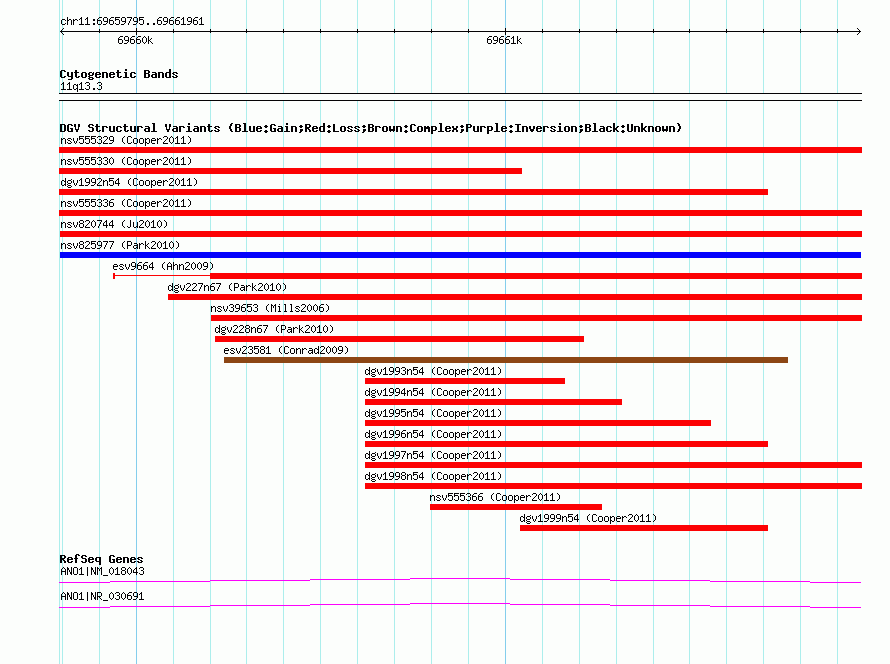The height and width of the screenshot is (664, 890).
Task: Open dgv1992n54 (Cooper2011) variant label
Action: tap(129, 182)
